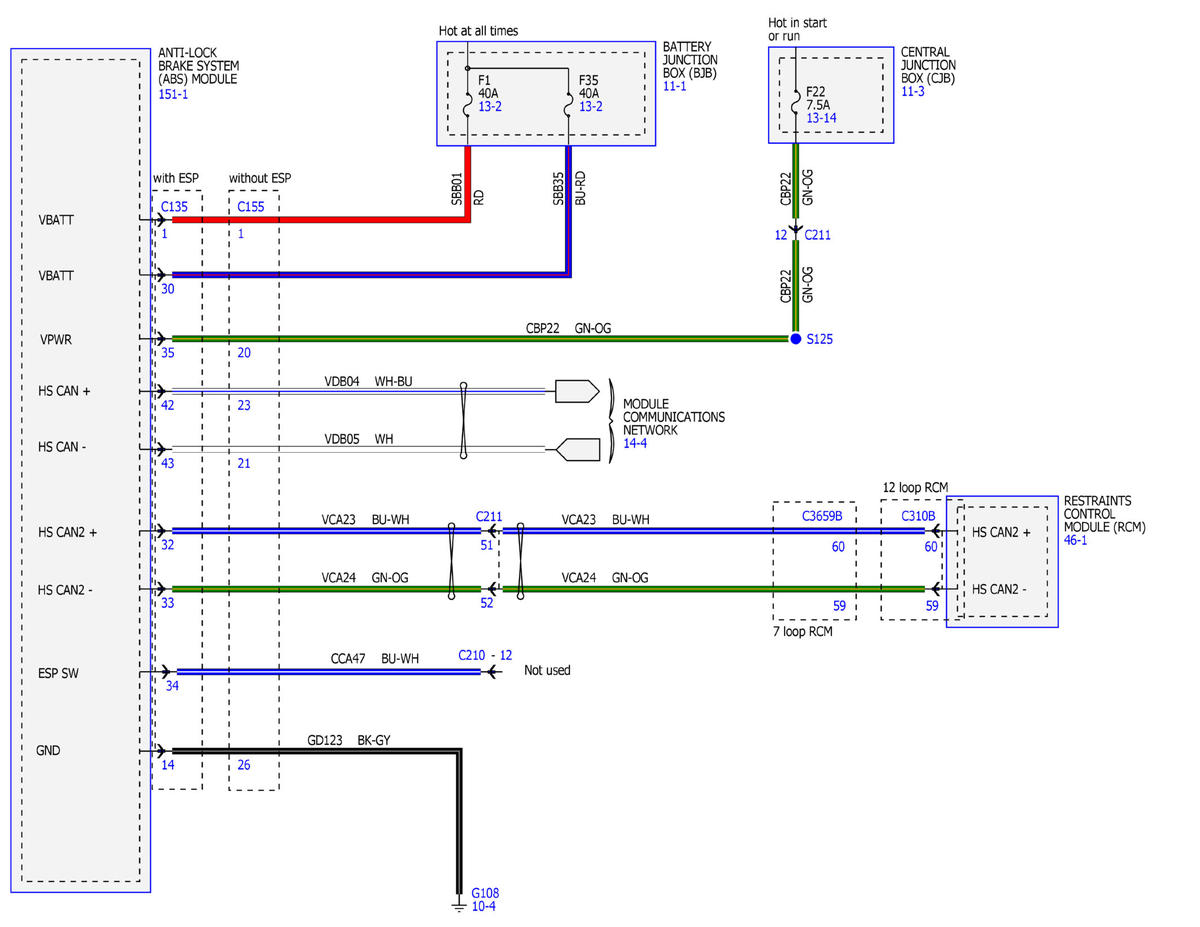Click the C210 - 12 connector link
This screenshot has height=927, width=1200.
coord(486,655)
